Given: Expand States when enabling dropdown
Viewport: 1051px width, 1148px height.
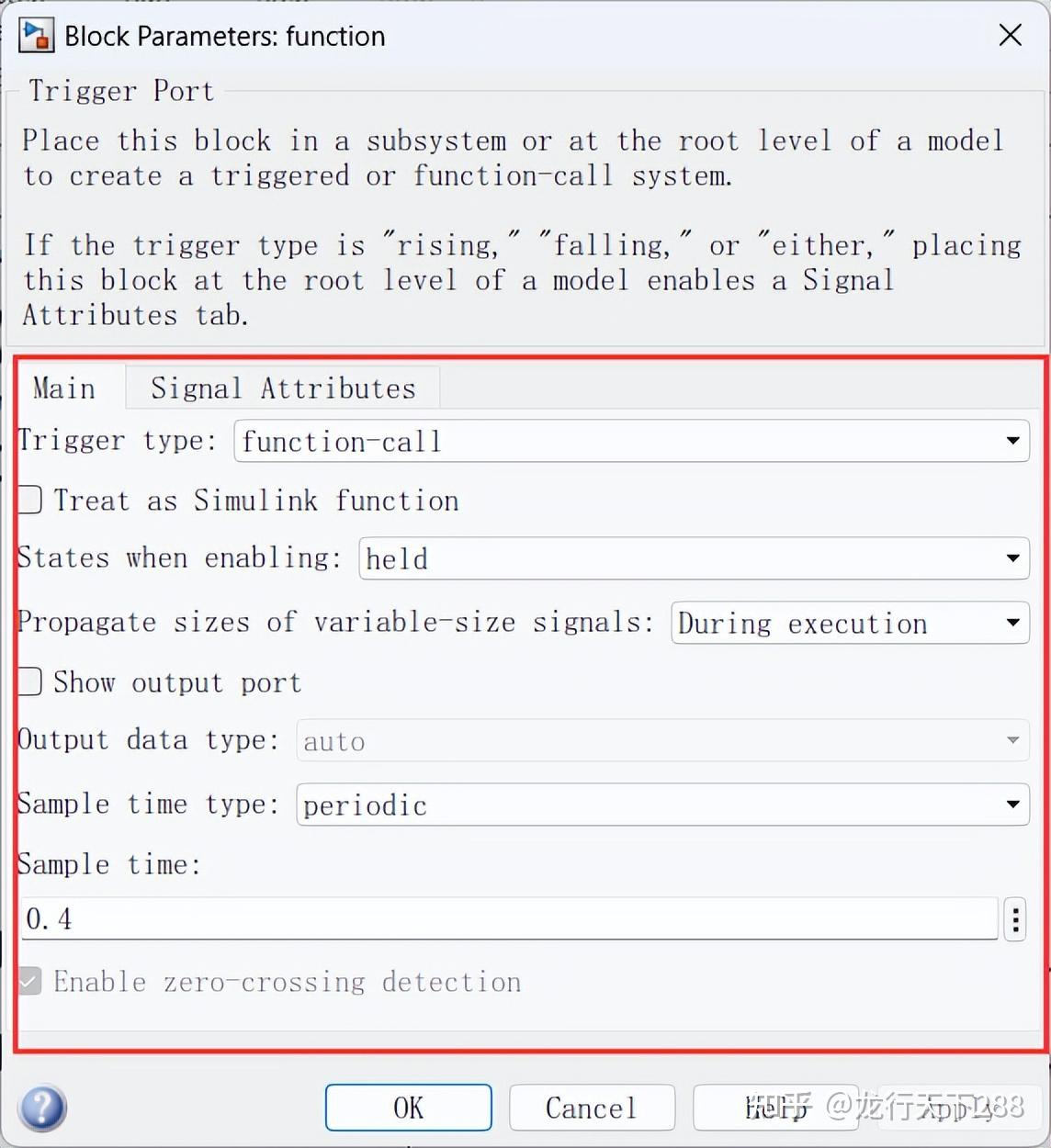Looking at the screenshot, I should click(x=694, y=558).
